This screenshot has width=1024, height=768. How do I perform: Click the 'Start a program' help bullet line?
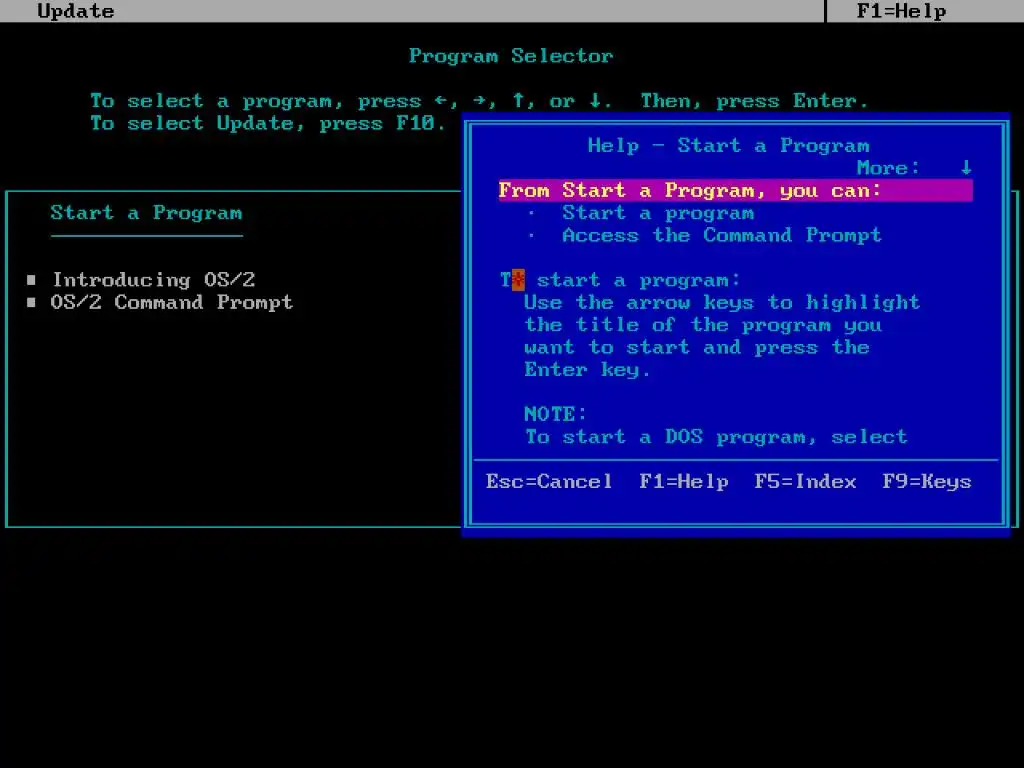[x=658, y=213]
